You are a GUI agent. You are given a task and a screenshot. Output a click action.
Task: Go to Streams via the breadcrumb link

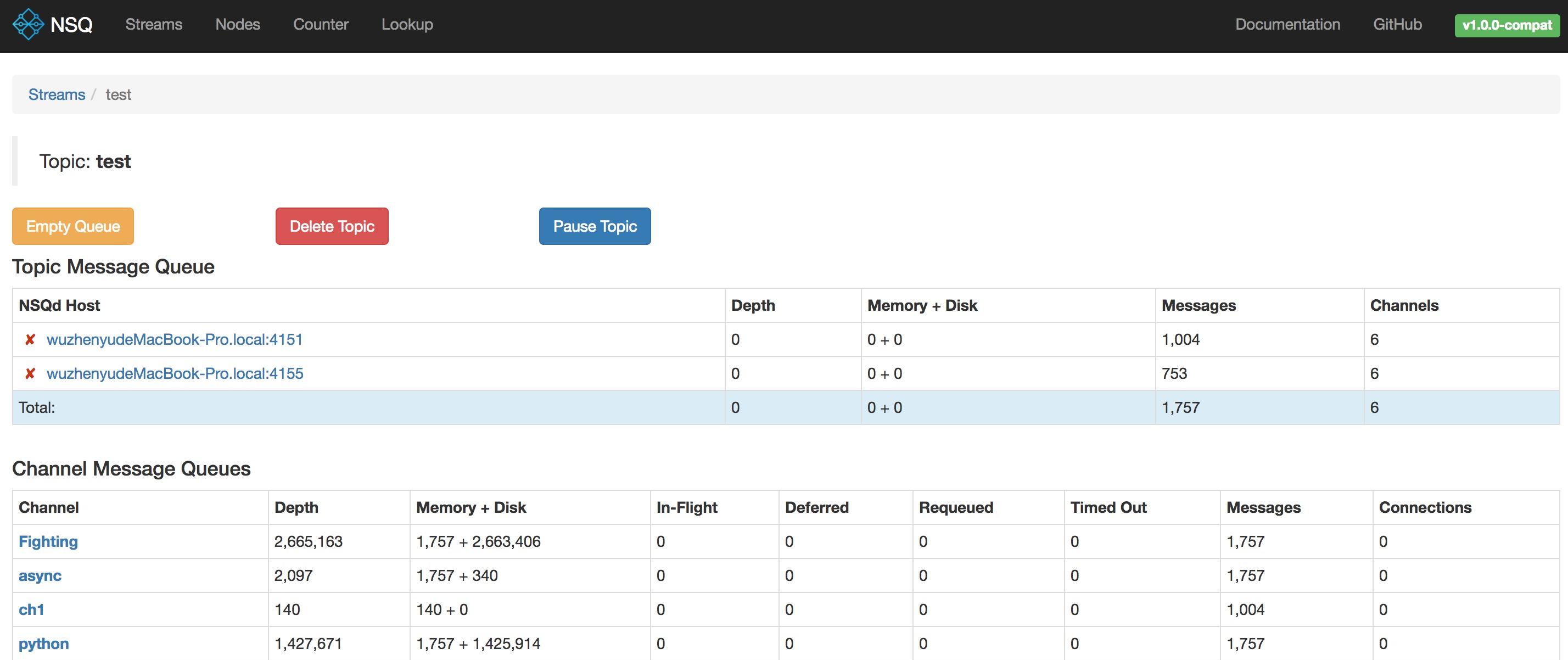(57, 94)
